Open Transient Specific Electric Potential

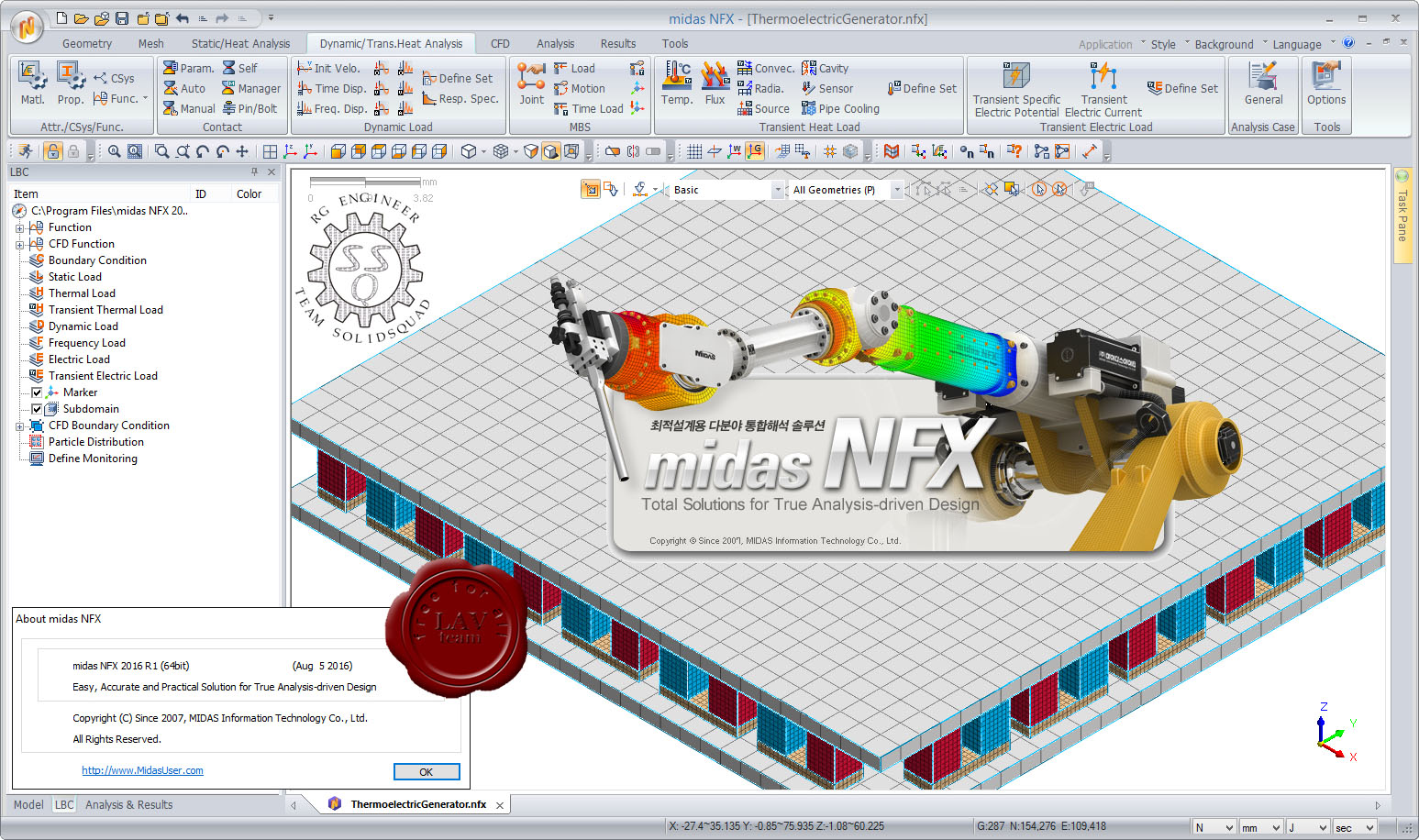pyautogui.click(x=1016, y=90)
